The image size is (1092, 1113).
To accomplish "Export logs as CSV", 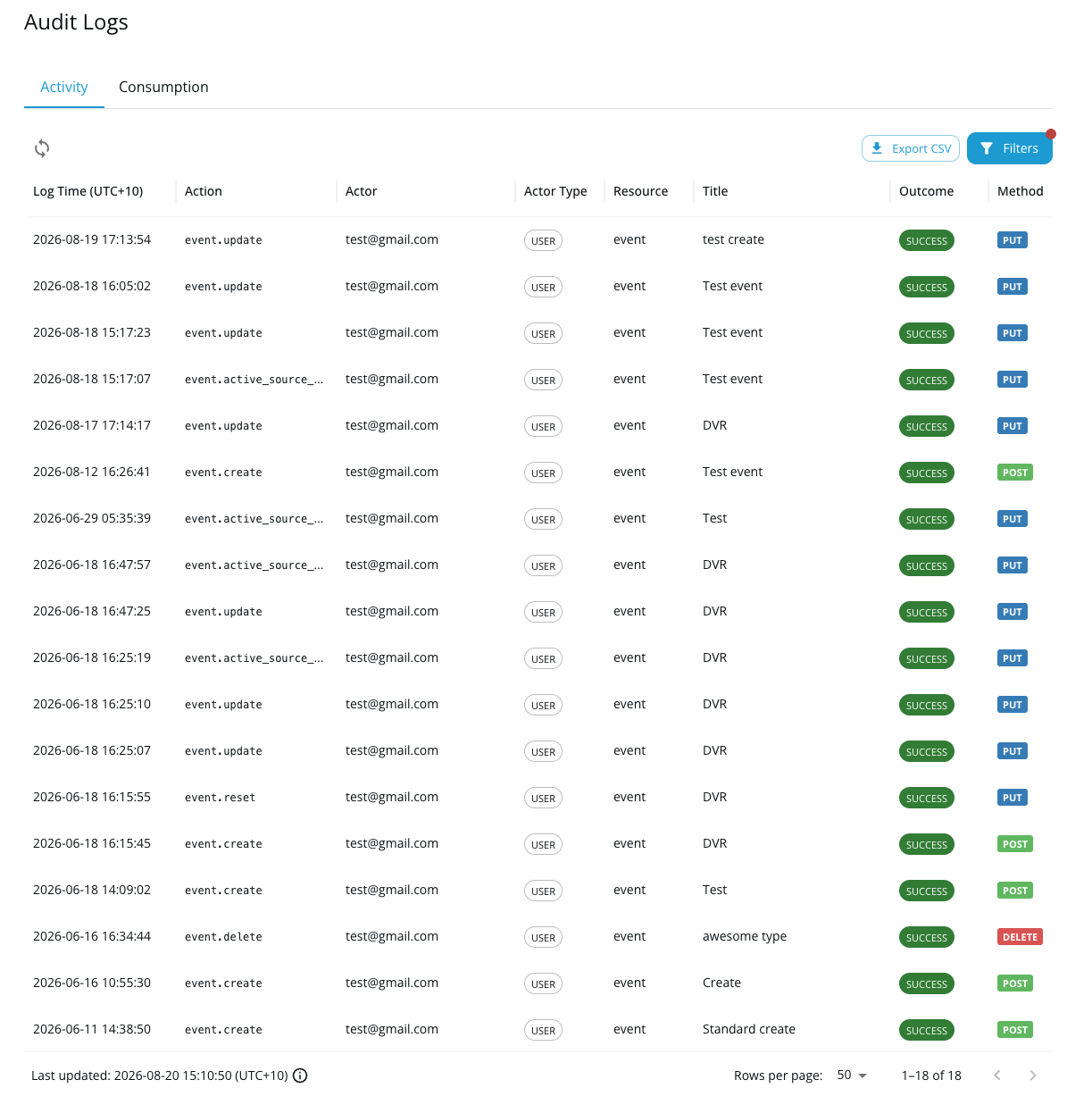I will pyautogui.click(x=911, y=148).
